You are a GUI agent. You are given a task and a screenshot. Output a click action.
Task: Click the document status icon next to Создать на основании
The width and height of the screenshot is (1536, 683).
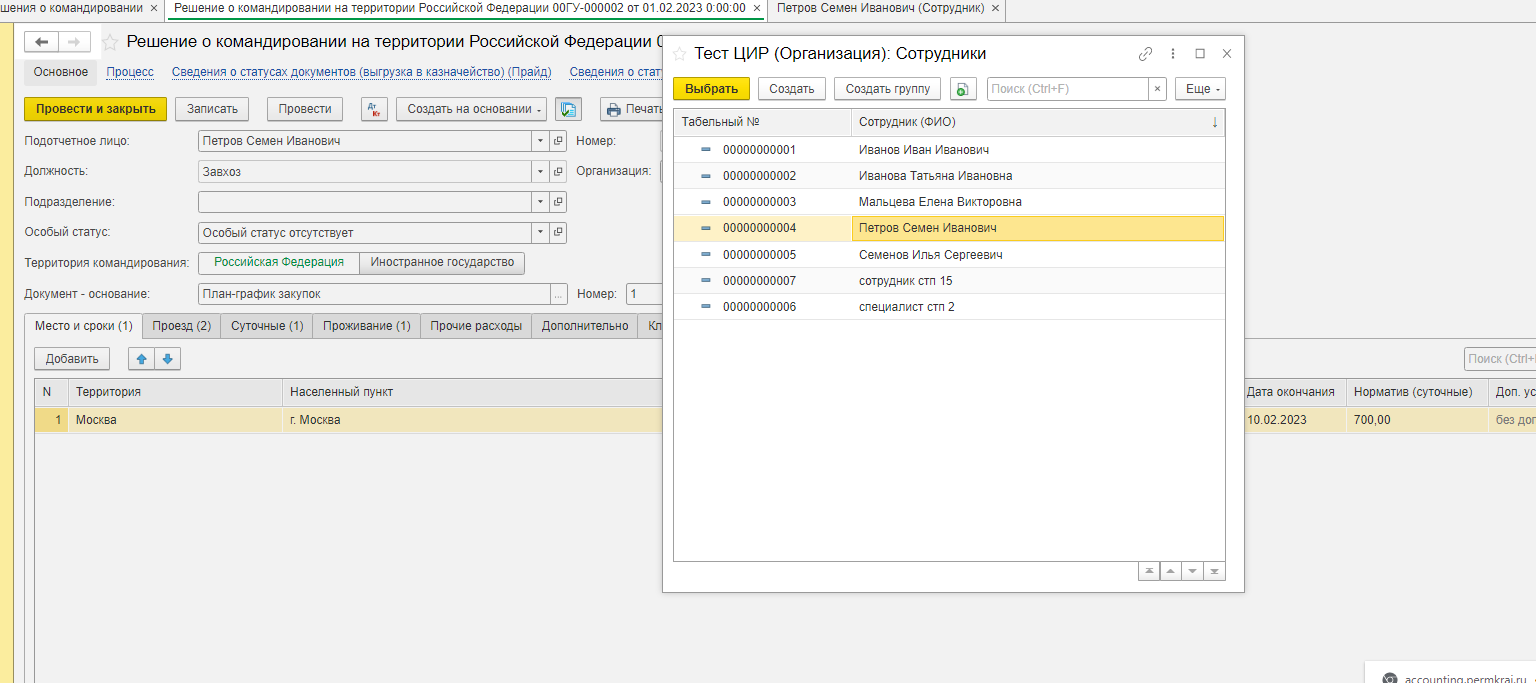(569, 109)
